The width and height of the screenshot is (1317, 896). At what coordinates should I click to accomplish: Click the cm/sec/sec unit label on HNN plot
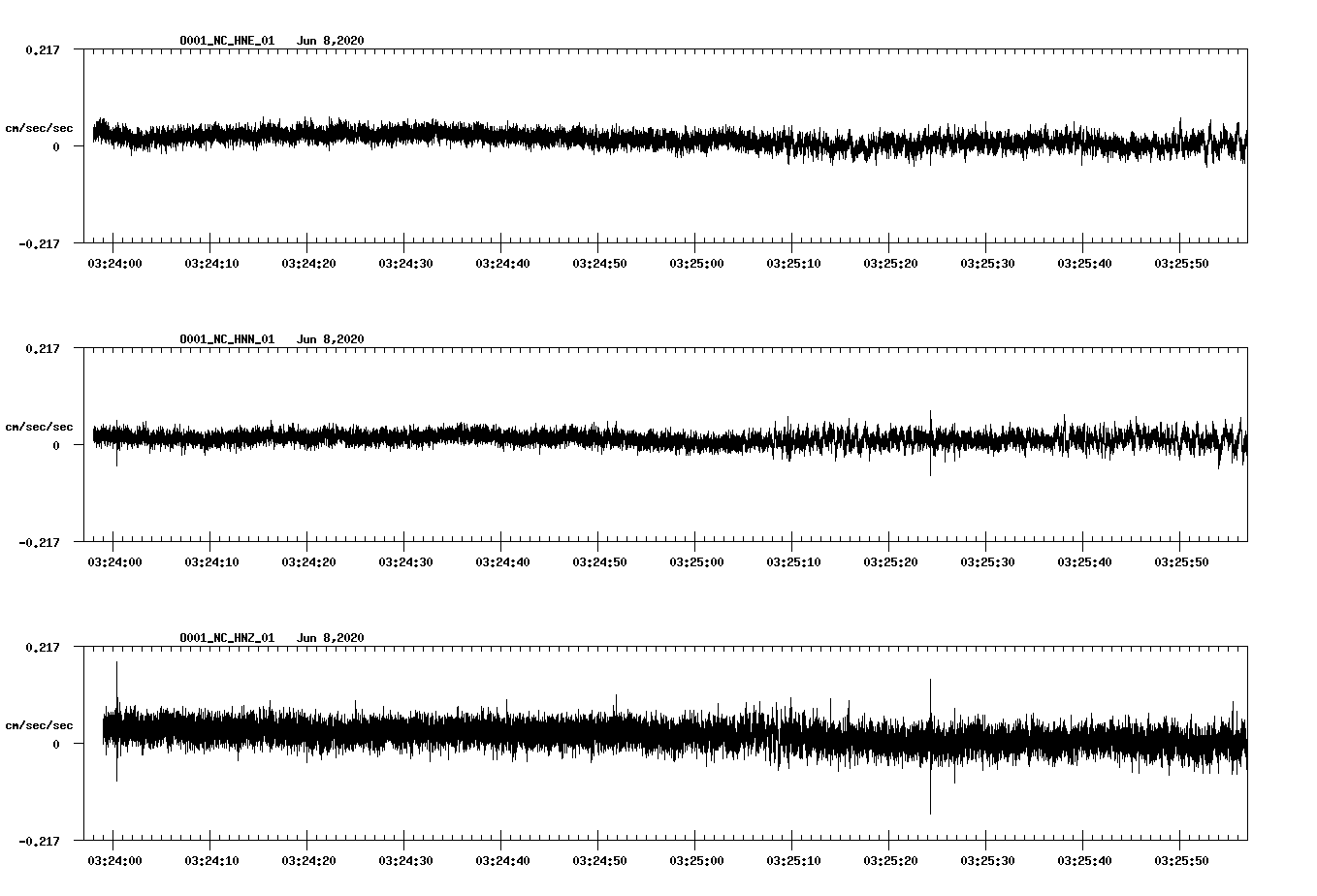point(39,427)
